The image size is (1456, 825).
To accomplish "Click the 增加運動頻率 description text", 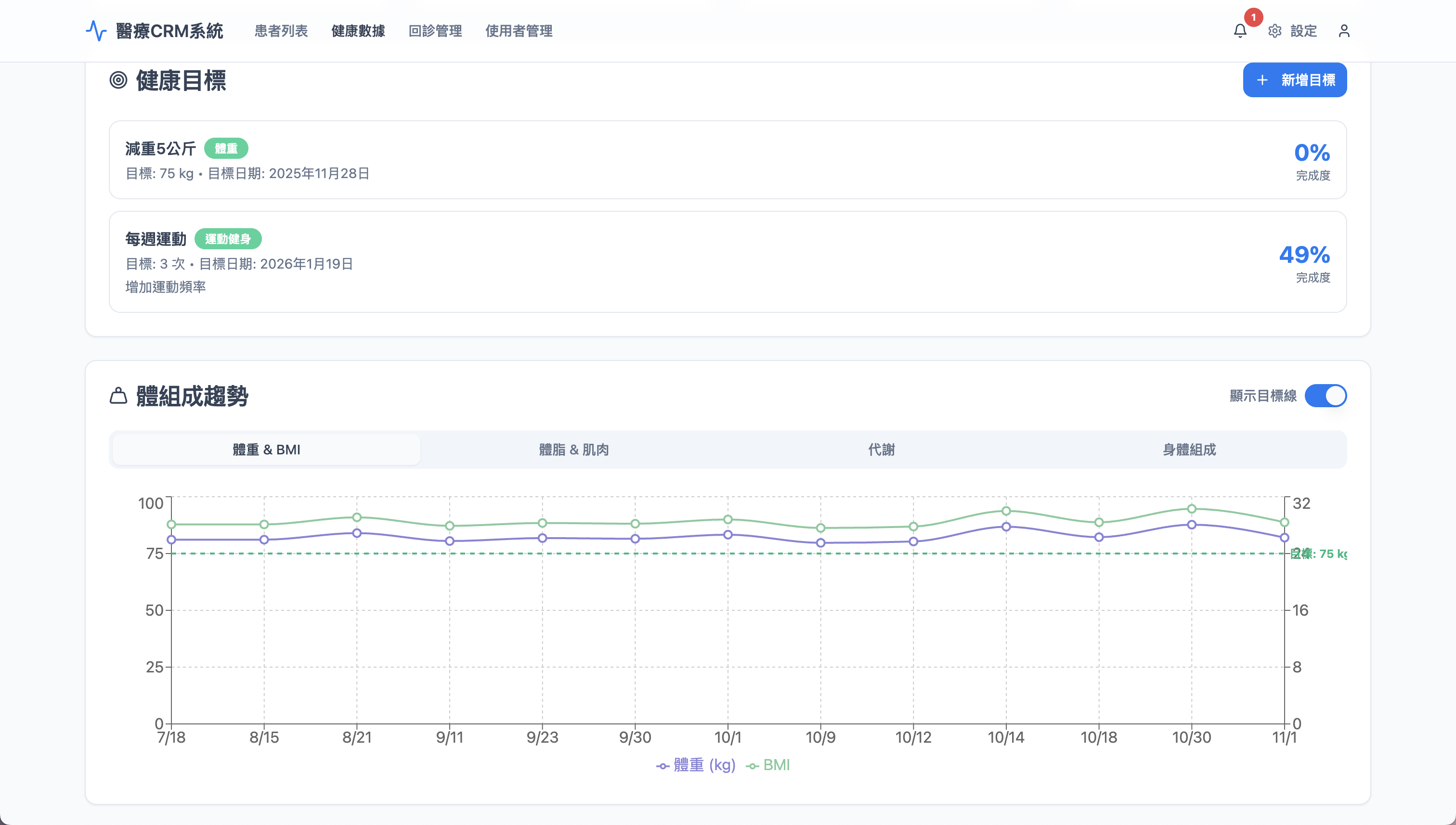I will pyautogui.click(x=166, y=287).
